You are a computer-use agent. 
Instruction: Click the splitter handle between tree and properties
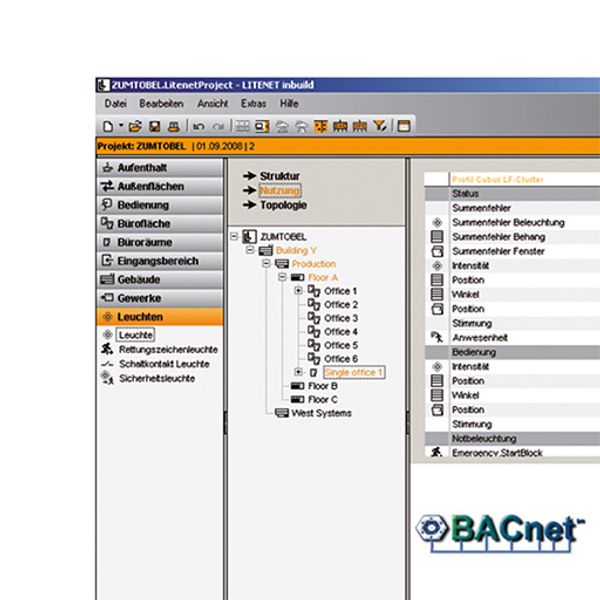[x=408, y=423]
